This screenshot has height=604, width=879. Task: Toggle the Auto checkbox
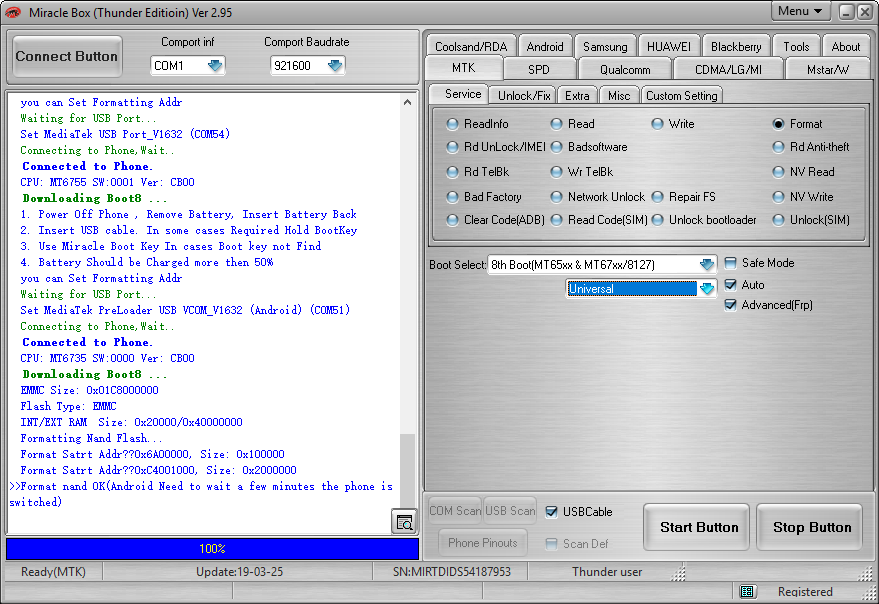point(730,285)
